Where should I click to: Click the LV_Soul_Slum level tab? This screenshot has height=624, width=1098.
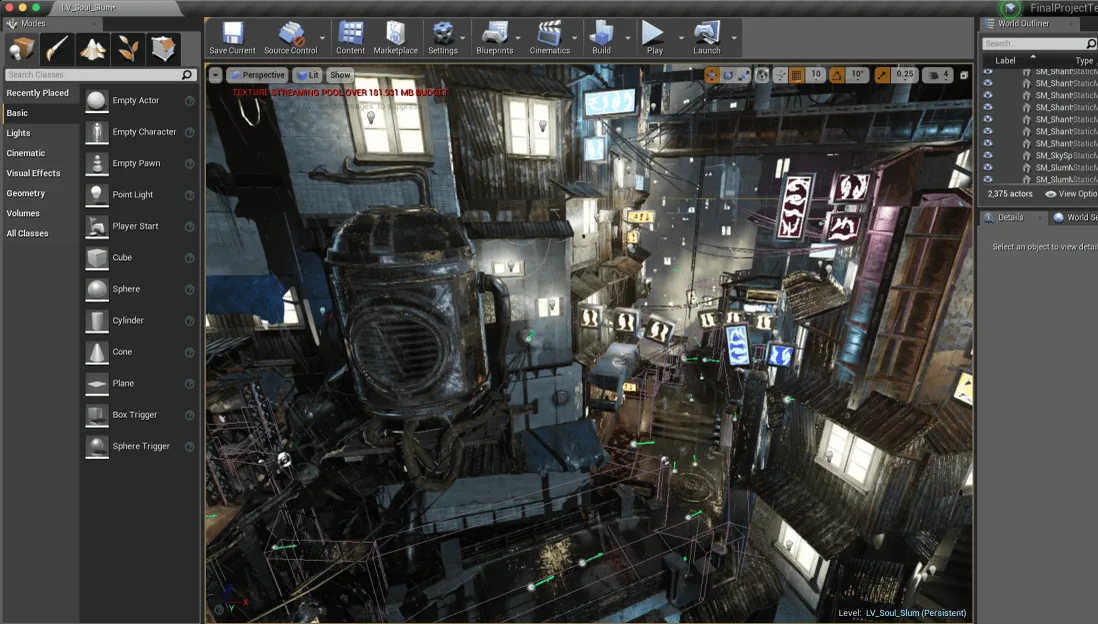89,8
